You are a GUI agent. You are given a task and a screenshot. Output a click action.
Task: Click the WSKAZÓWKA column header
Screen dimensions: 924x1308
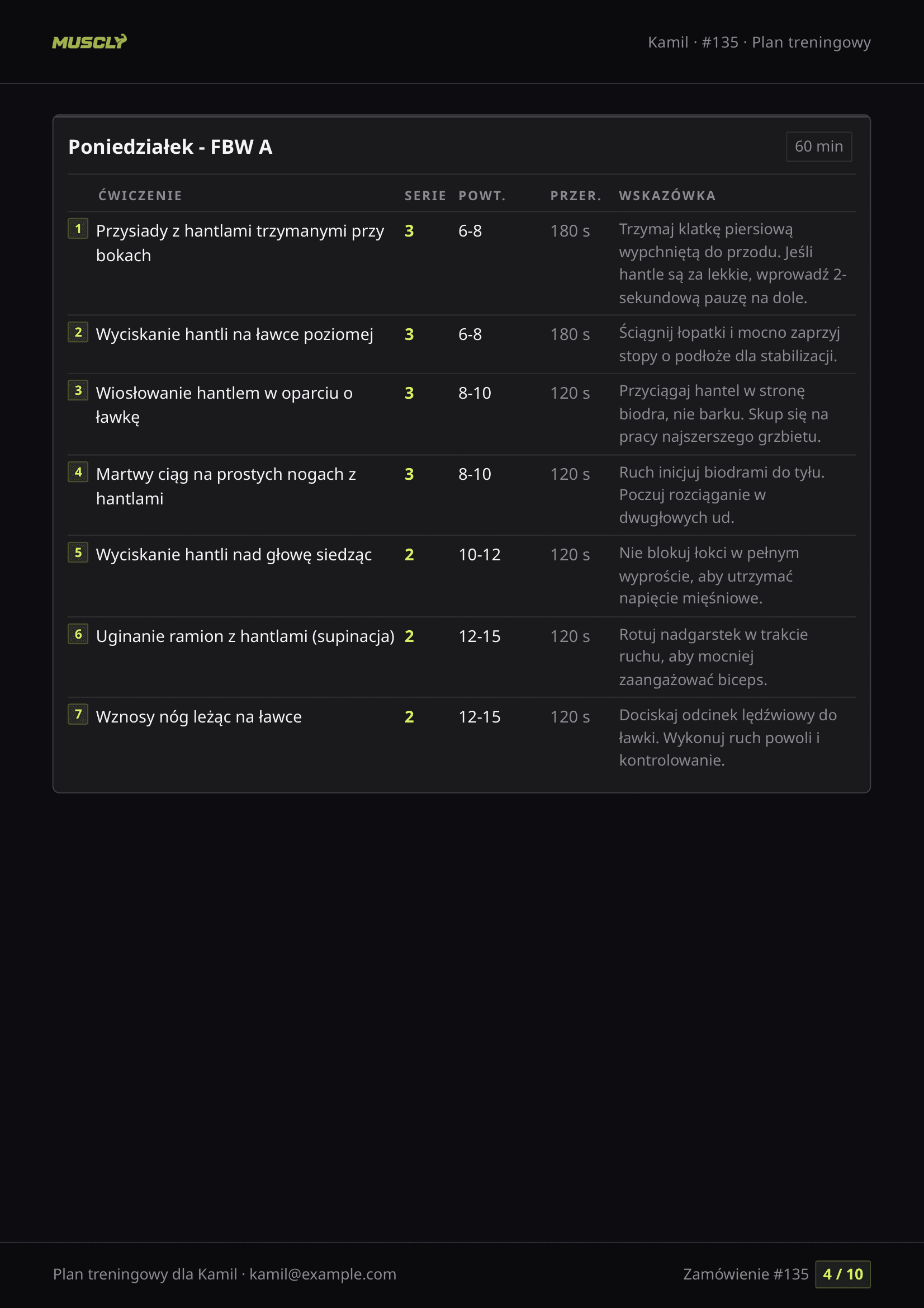tap(667, 196)
